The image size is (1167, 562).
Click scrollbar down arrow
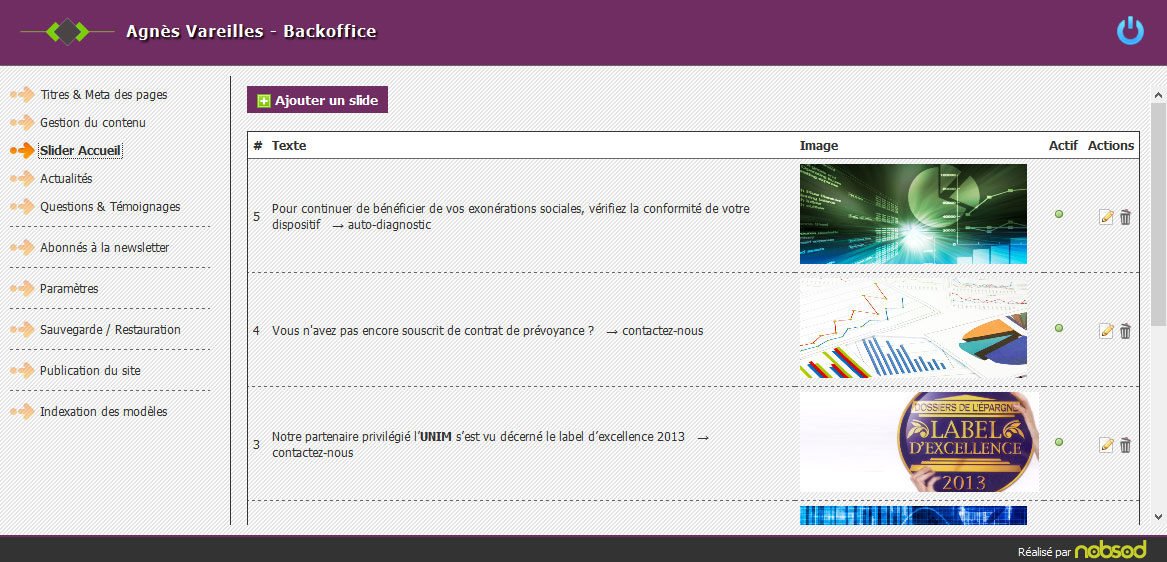pyautogui.click(x=1158, y=516)
